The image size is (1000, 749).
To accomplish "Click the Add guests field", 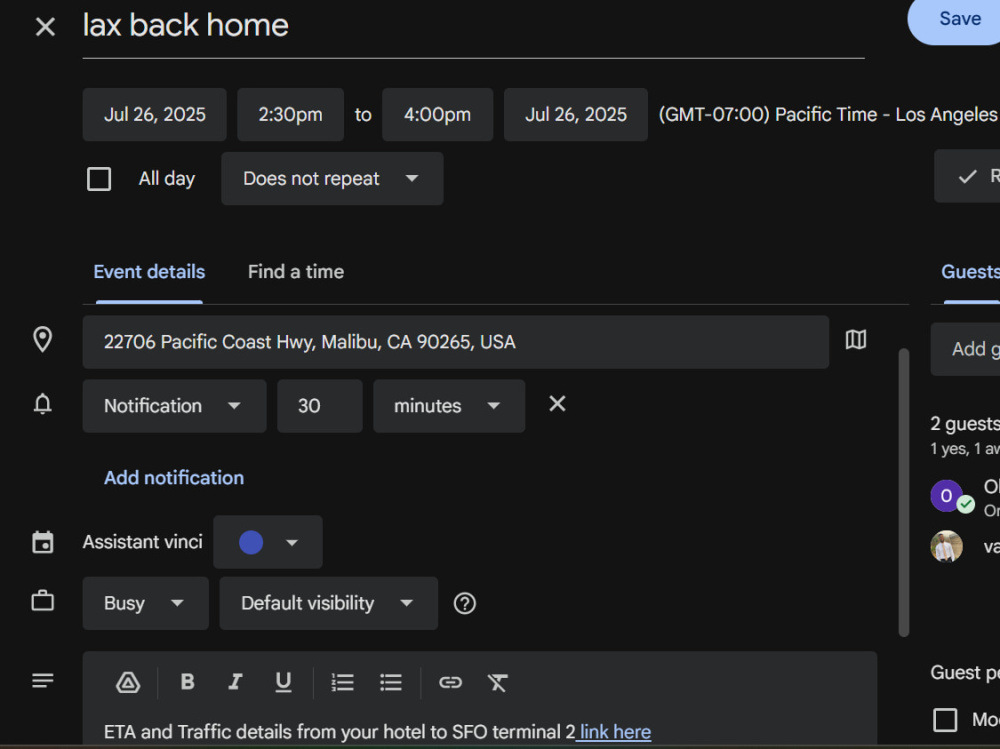I will point(966,349).
